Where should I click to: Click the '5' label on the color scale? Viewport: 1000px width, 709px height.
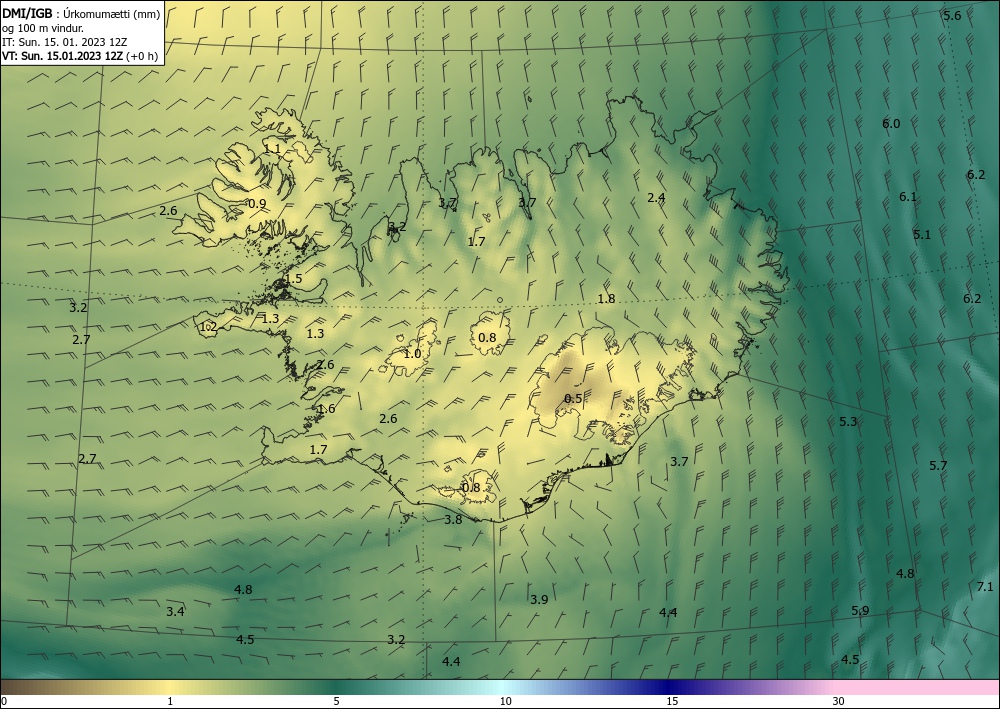point(336,701)
